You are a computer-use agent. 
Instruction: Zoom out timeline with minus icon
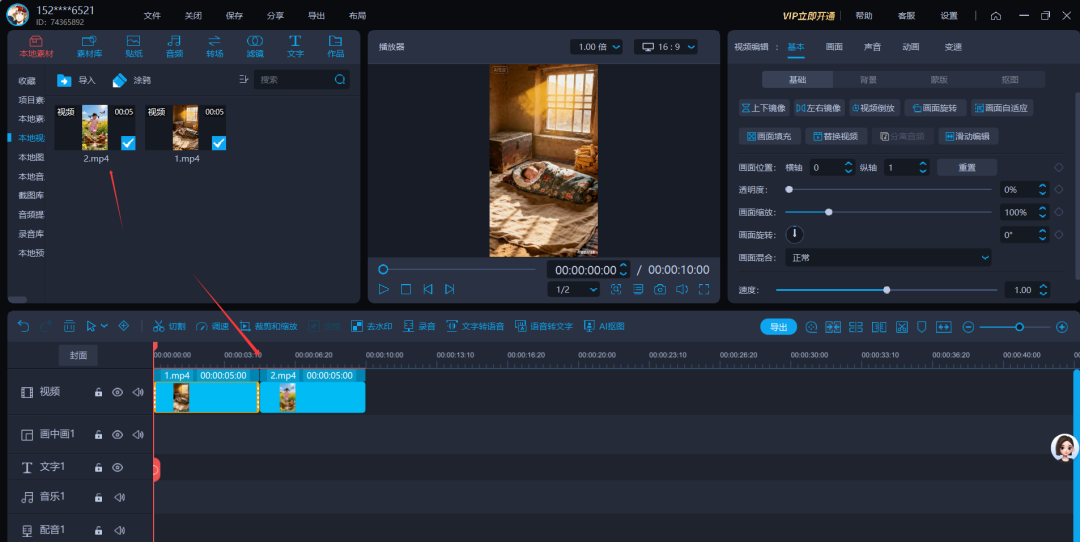pos(968,327)
